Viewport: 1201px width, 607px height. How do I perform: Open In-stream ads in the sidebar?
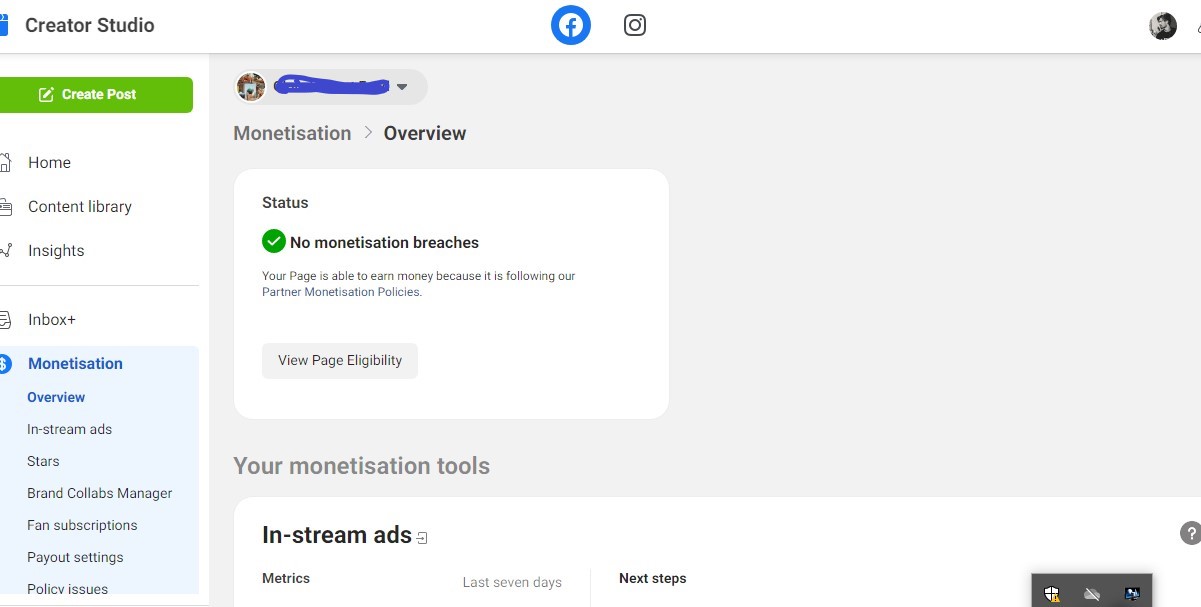69,429
